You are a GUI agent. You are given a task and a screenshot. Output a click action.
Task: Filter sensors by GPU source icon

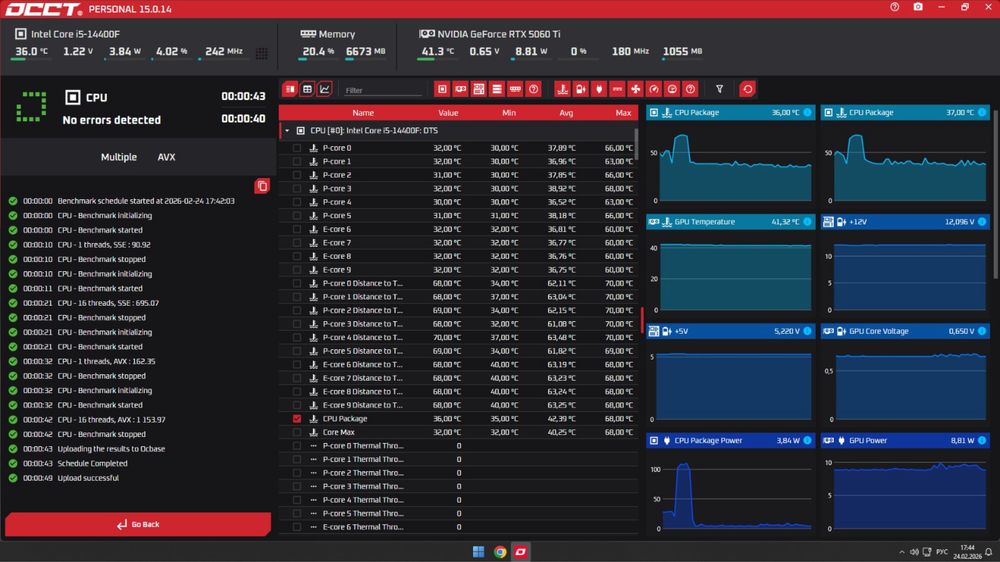coord(460,89)
